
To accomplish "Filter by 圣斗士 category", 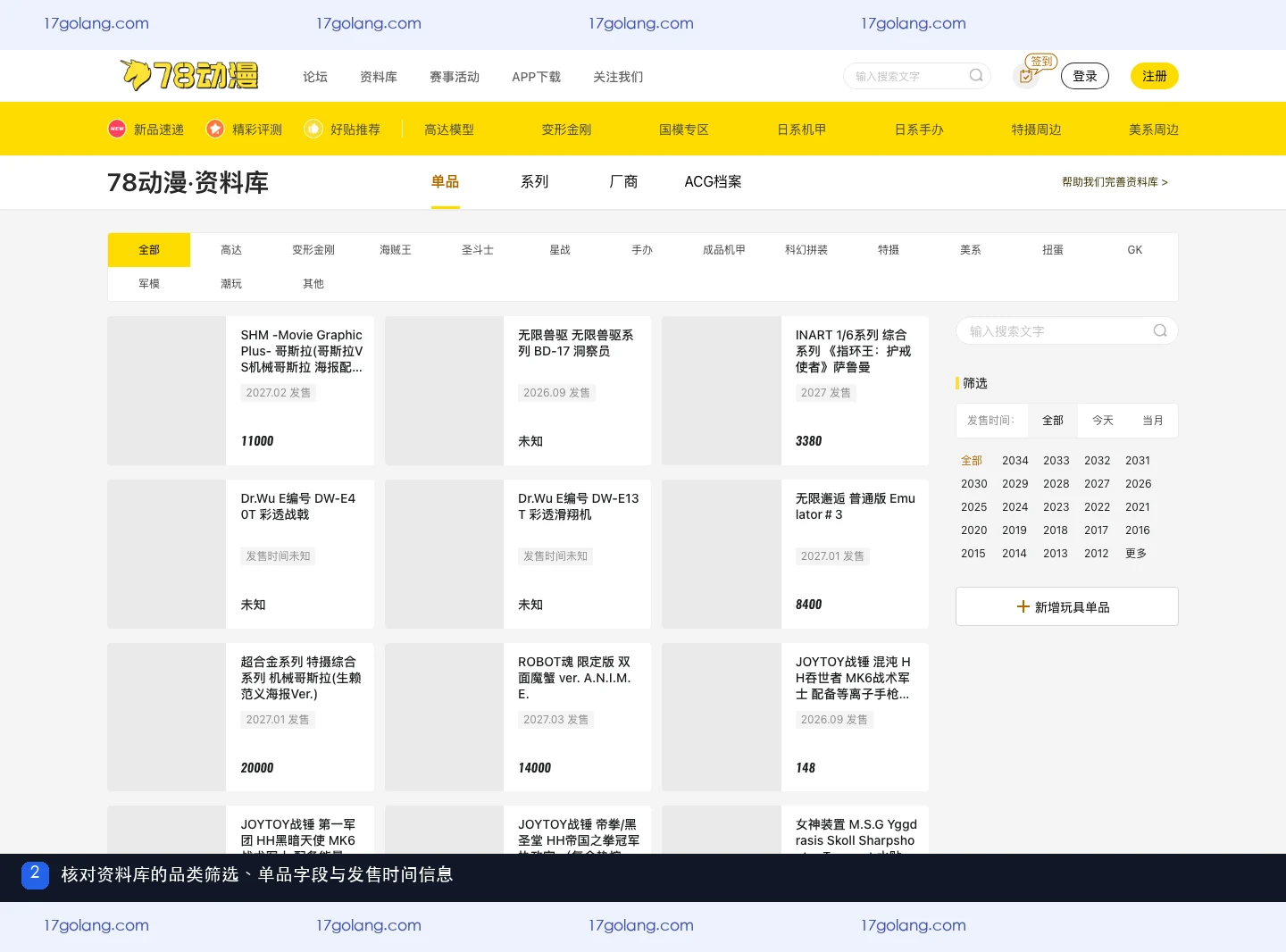I will pos(478,250).
